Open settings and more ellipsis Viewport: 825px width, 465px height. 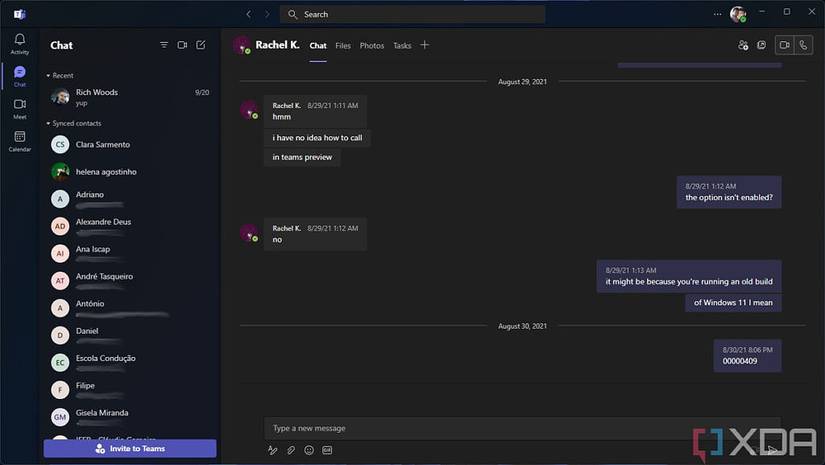coord(718,14)
